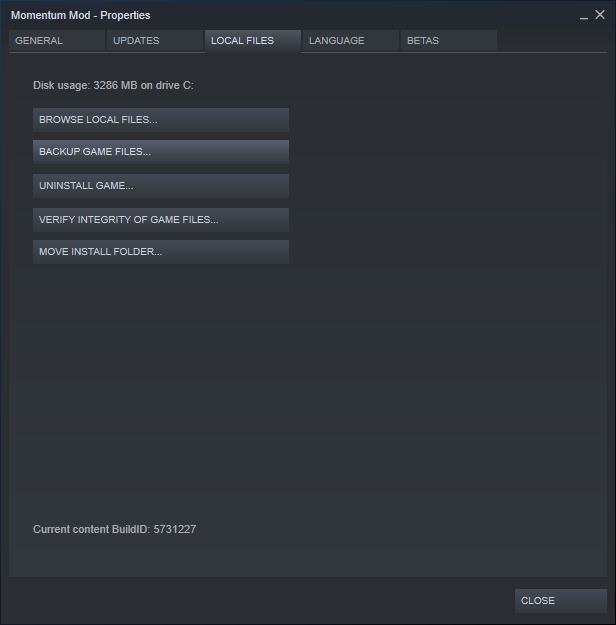Click the Current content BuildID text
616x625 pixels.
coord(114,529)
